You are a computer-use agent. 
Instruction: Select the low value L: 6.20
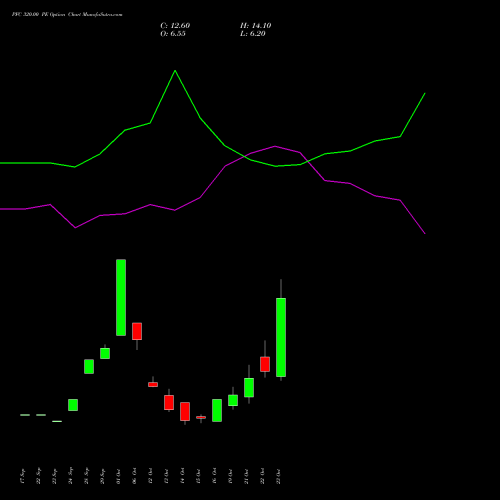[253, 34]
